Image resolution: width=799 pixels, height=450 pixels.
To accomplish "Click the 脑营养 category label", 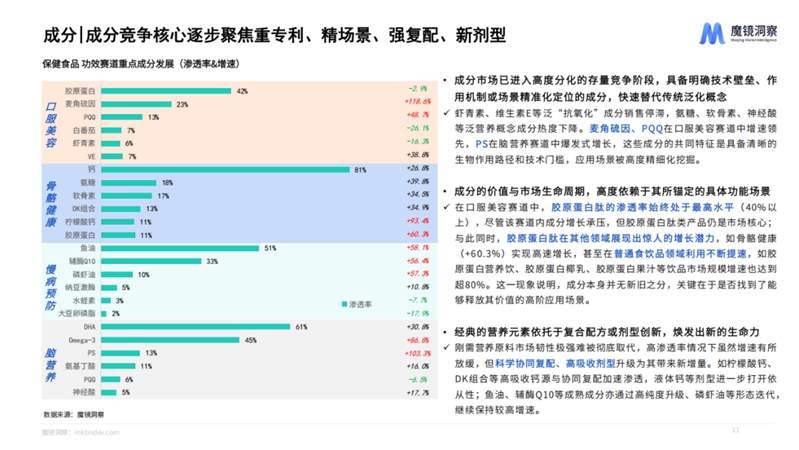I will tap(50, 365).
